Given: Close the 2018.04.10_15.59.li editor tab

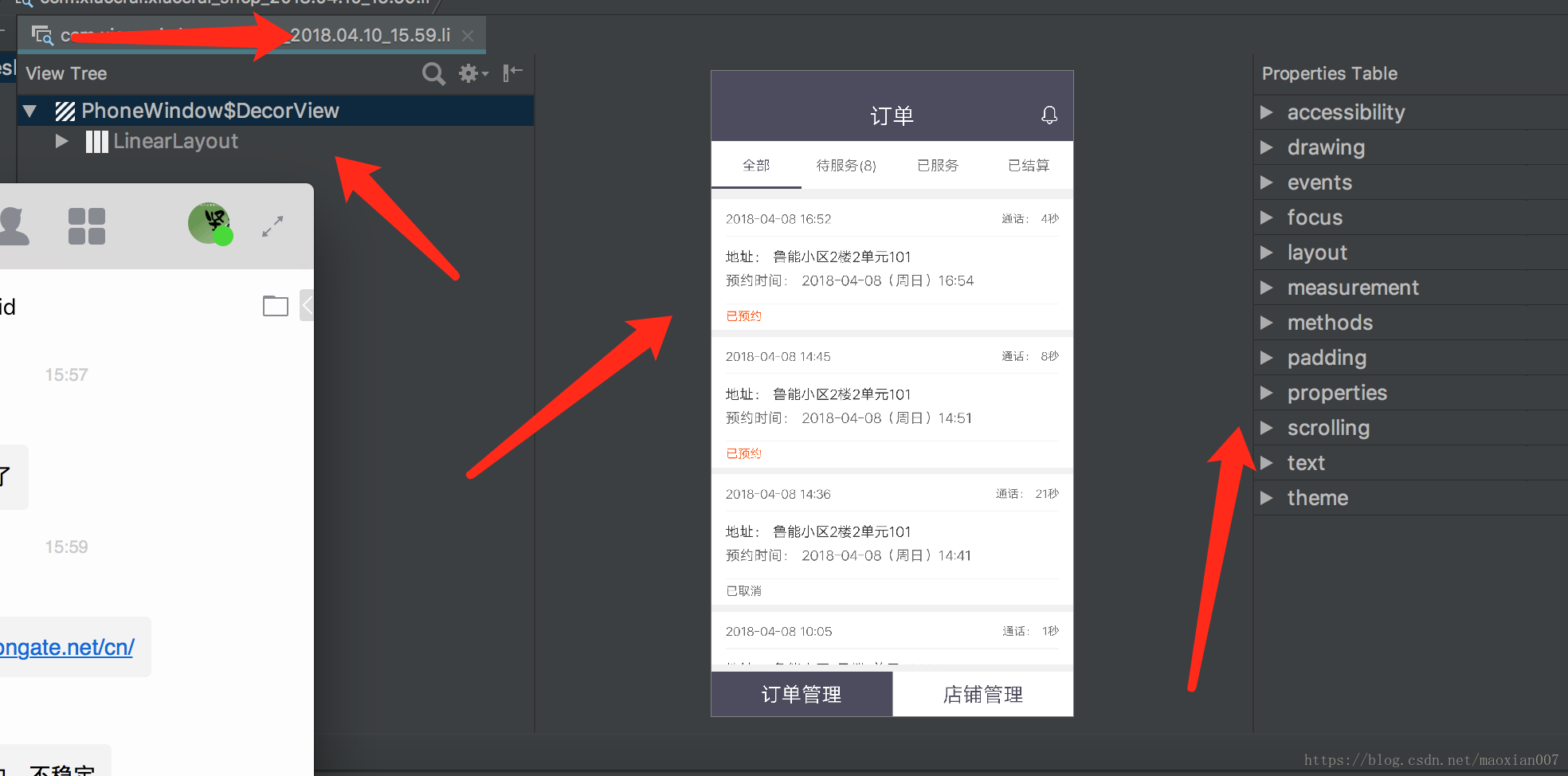Looking at the screenshot, I should 468,36.
